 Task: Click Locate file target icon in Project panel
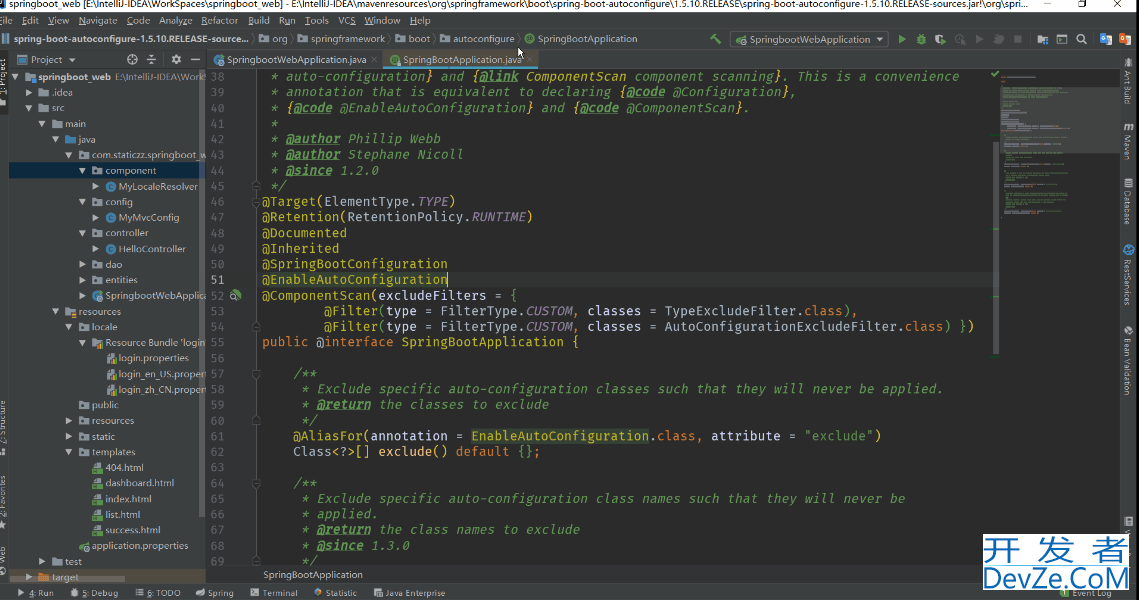point(131,60)
